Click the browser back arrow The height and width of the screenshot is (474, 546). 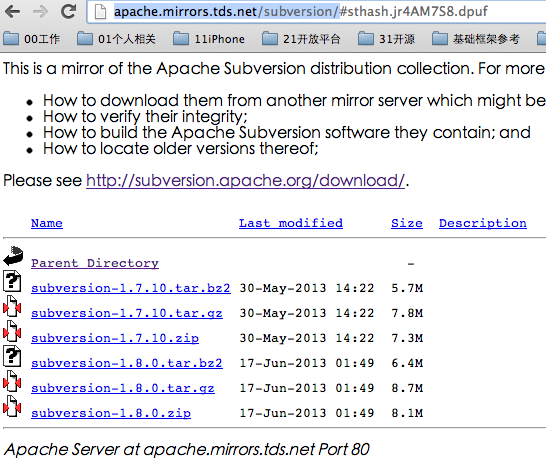pyautogui.click(x=13, y=11)
